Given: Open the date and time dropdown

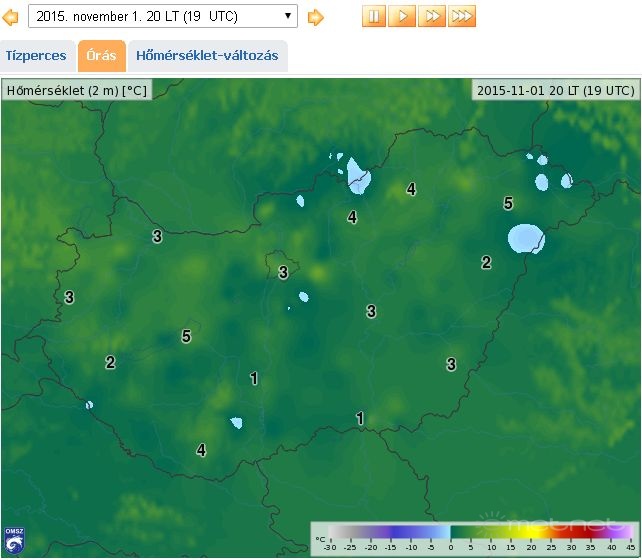Looking at the screenshot, I should (163, 16).
